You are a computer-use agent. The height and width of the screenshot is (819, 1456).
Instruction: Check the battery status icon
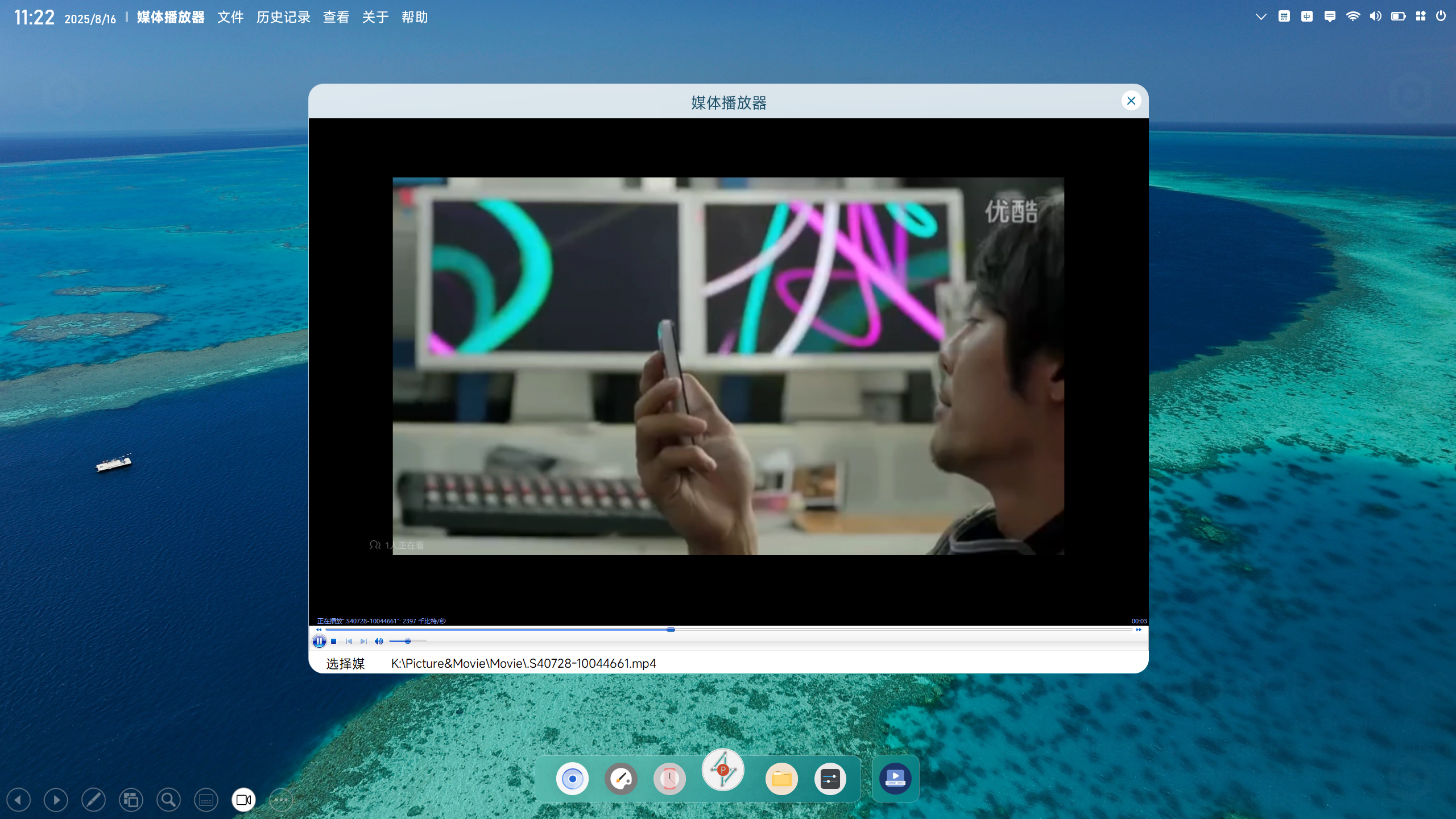(x=1399, y=16)
